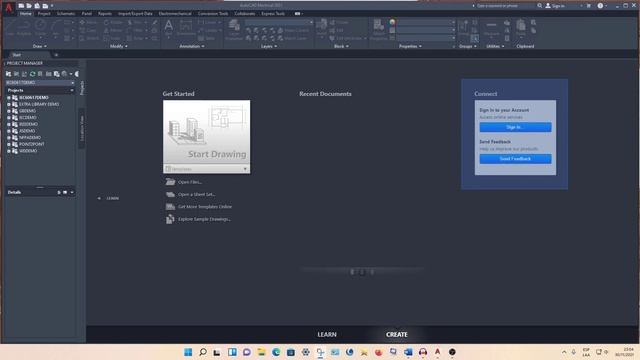Switch to the CREATE page at bottom
640x360 pixels.
pos(397,334)
